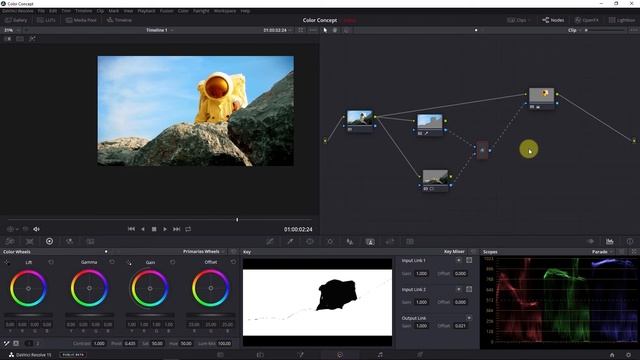This screenshot has width=640, height=360.
Task: Open the Workspace menu
Action: (x=225, y=11)
